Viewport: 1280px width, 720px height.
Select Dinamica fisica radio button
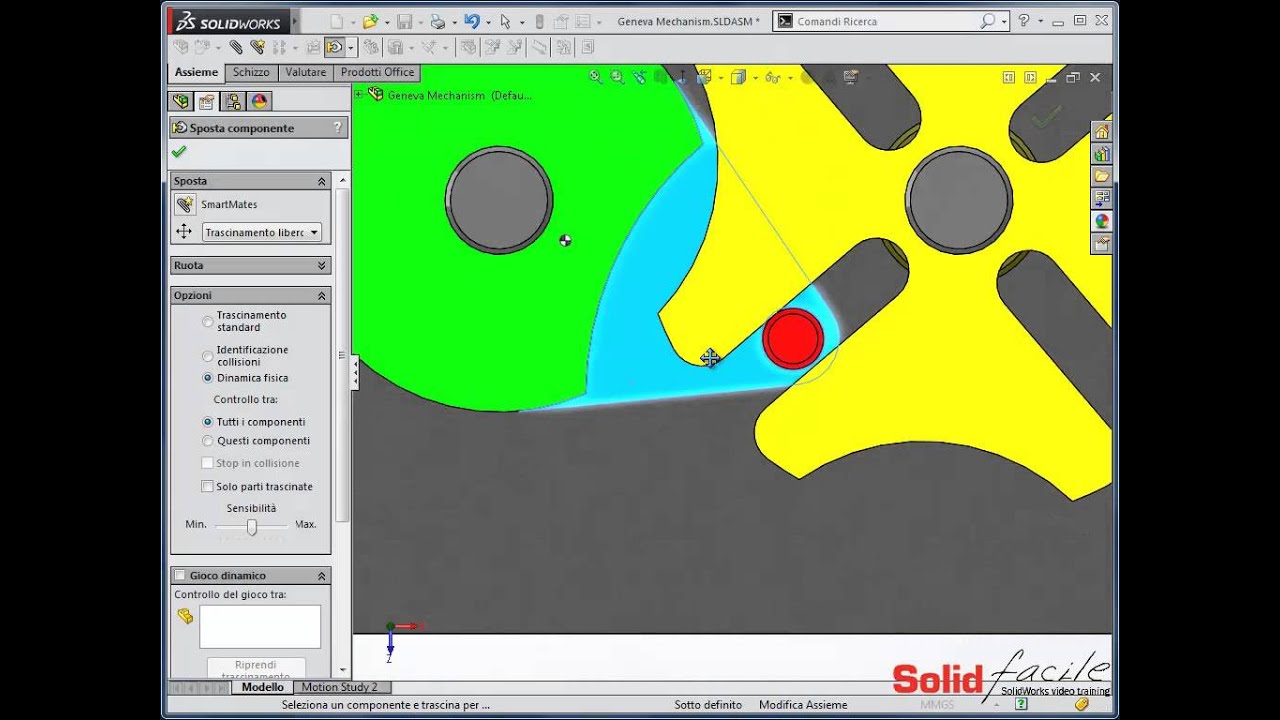tap(208, 378)
